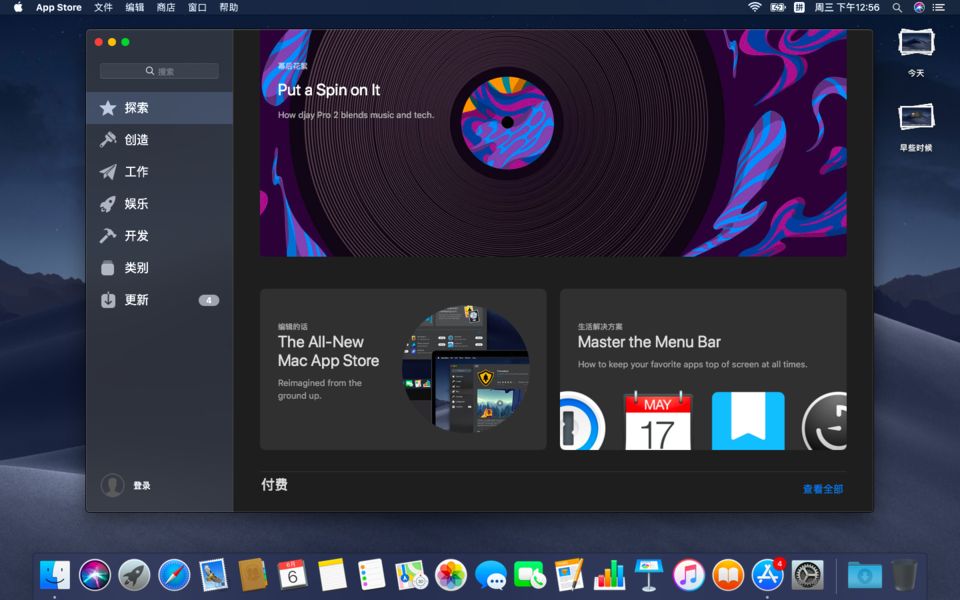Click the 登录 sign-in button
Viewport: 960px width, 600px height.
(x=142, y=486)
